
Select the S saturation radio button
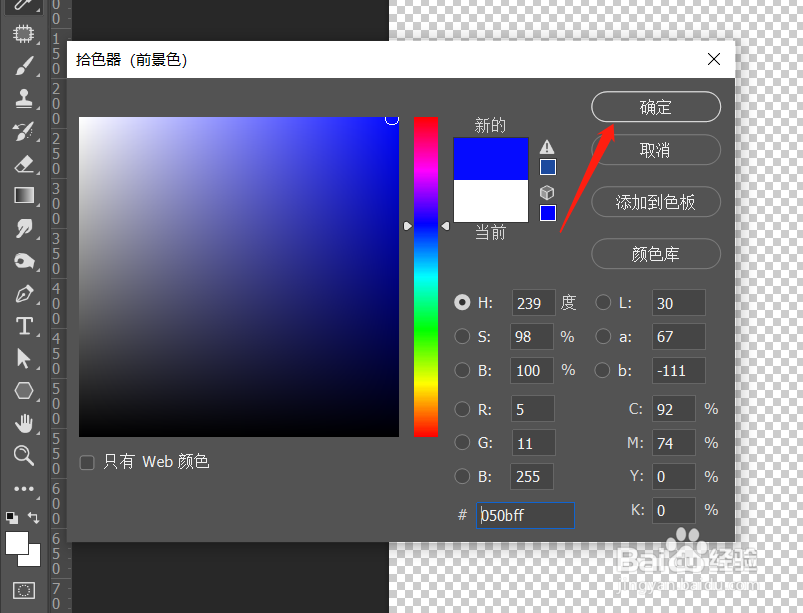tap(462, 336)
